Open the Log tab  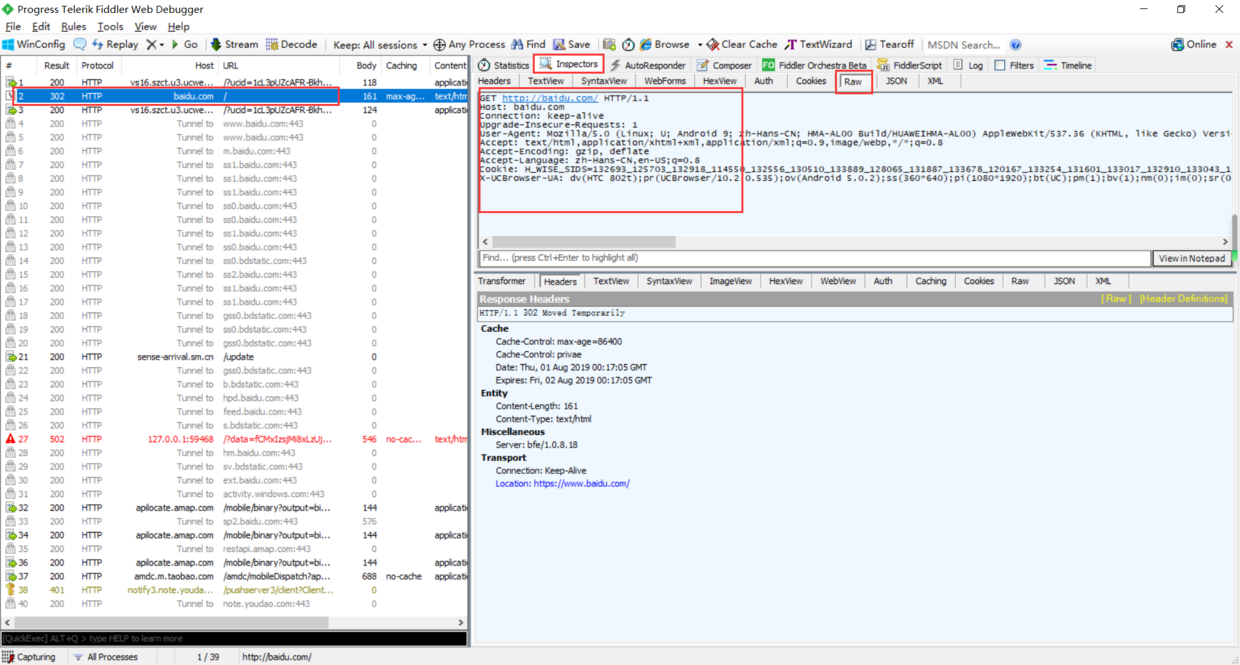pyautogui.click(x=968, y=65)
